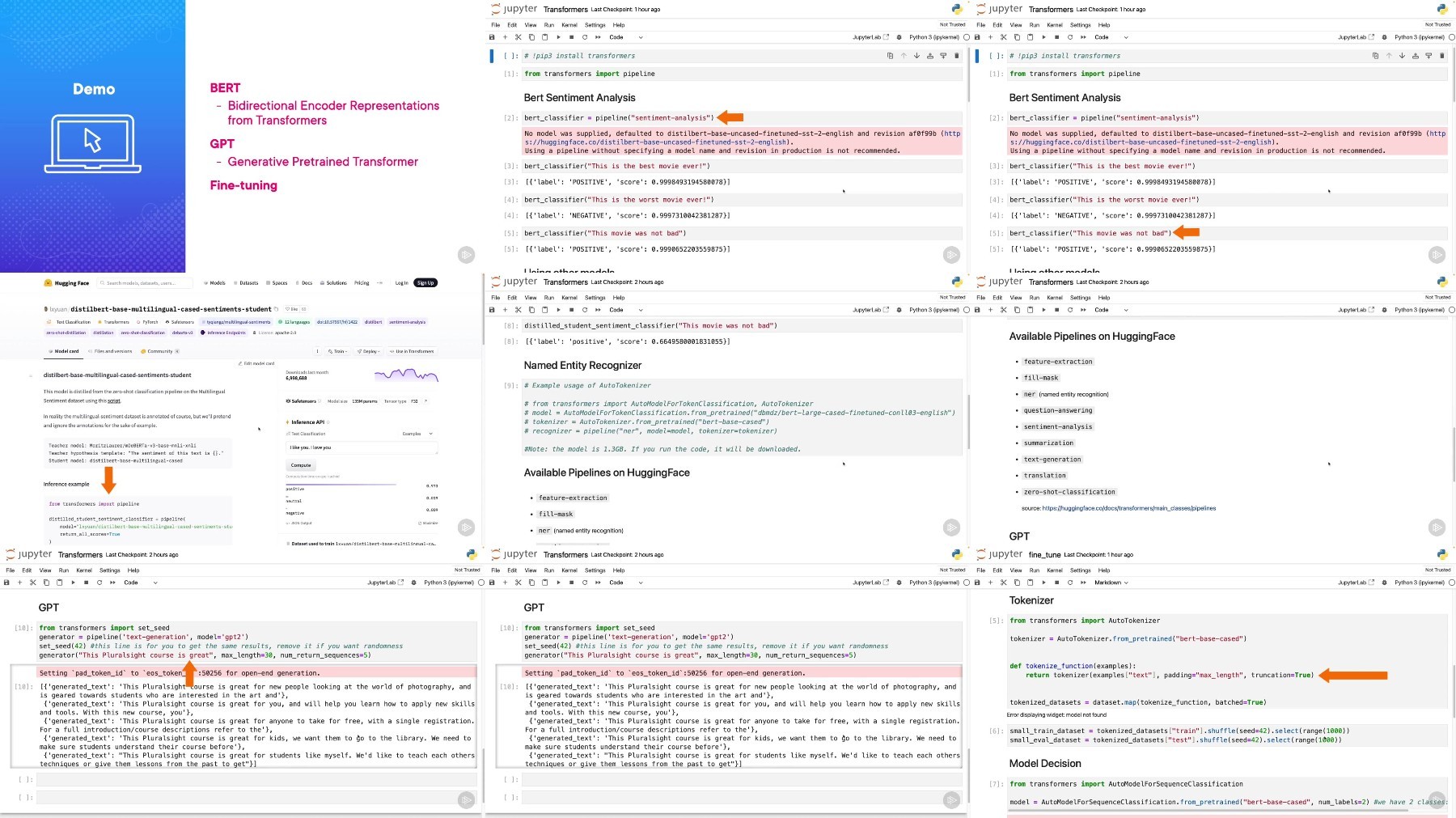The width and height of the screenshot is (1456, 818).
Task: Open Code dropdown in the Named Entity Recognizer notebook
Action: (x=626, y=310)
